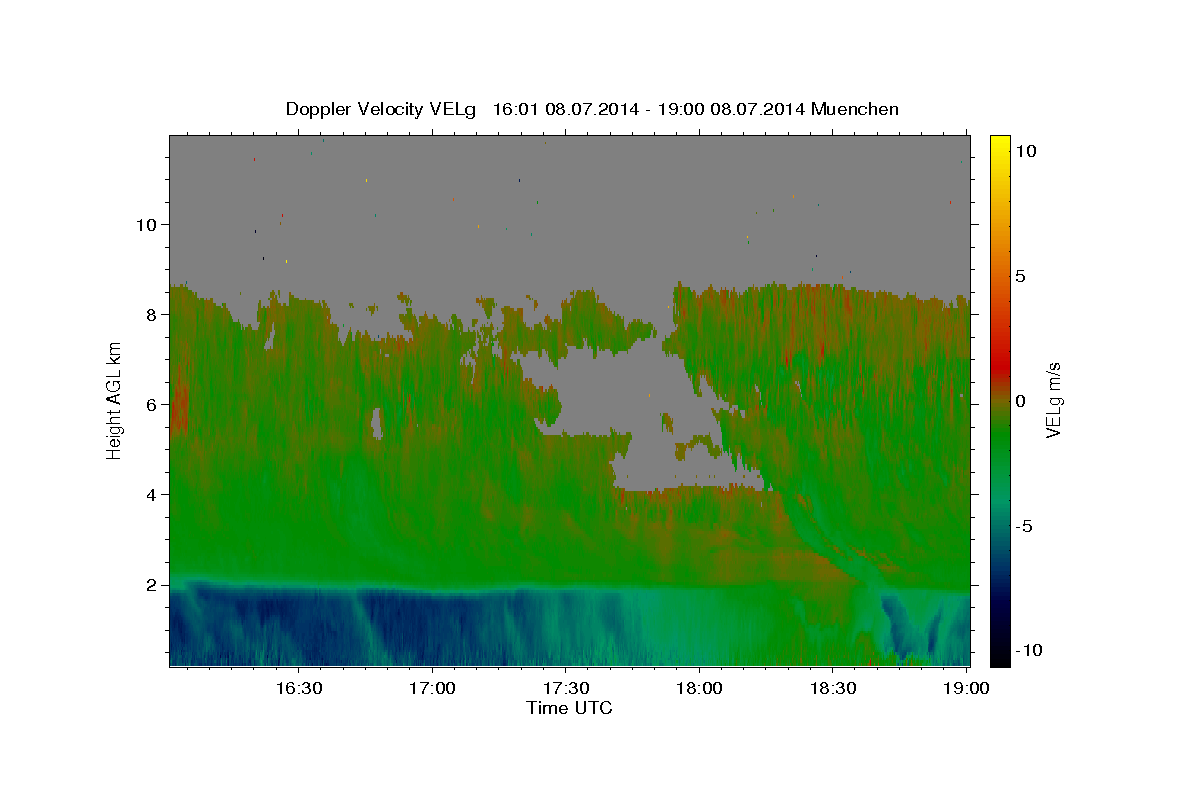Click the height tick label 4
The height and width of the screenshot is (800, 1200).
[154, 495]
